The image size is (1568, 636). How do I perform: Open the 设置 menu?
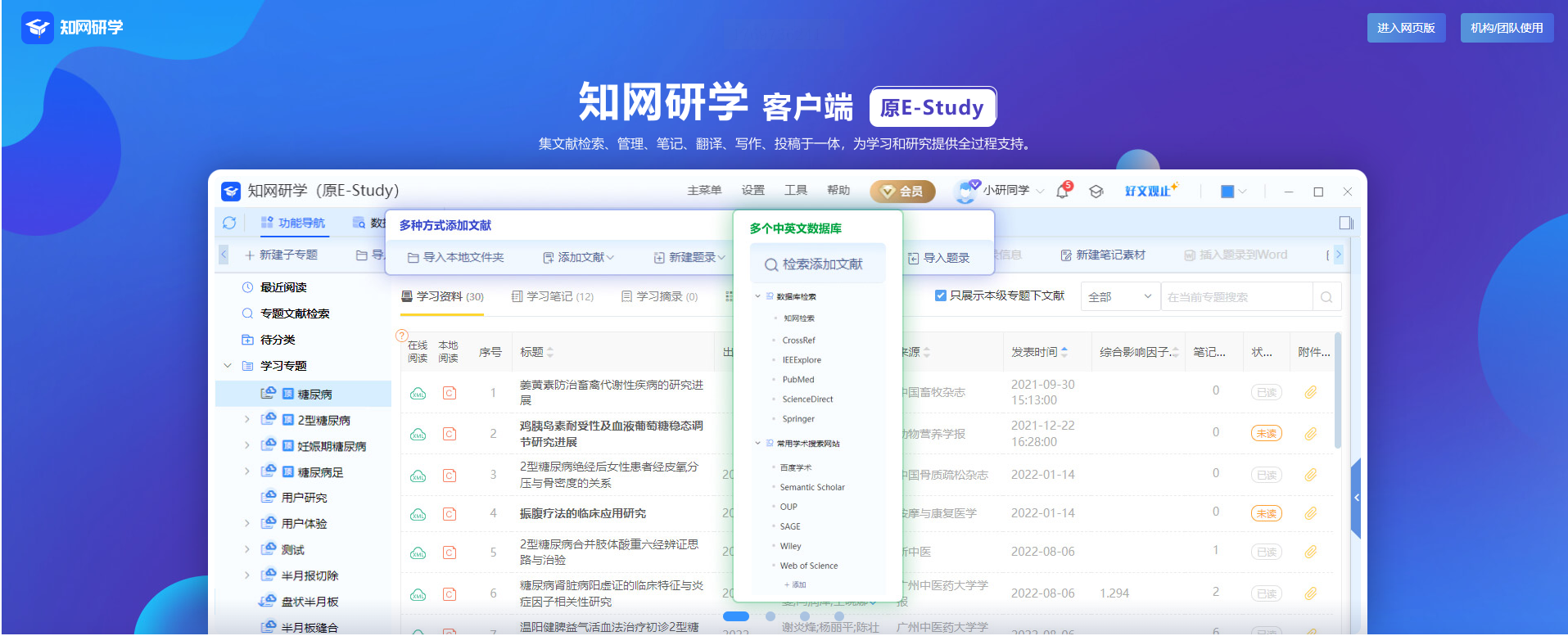tap(753, 191)
